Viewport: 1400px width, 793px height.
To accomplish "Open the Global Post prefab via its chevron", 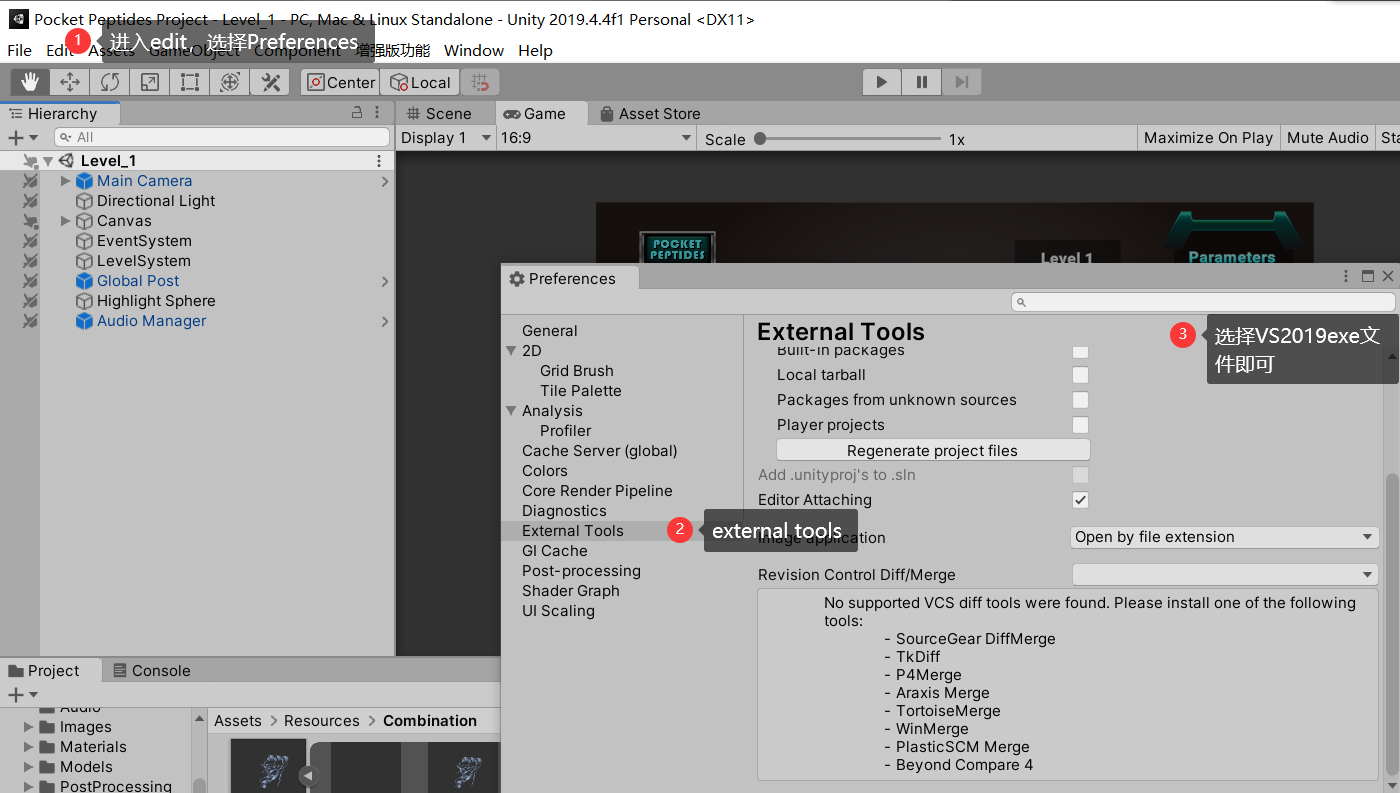I will [x=385, y=282].
